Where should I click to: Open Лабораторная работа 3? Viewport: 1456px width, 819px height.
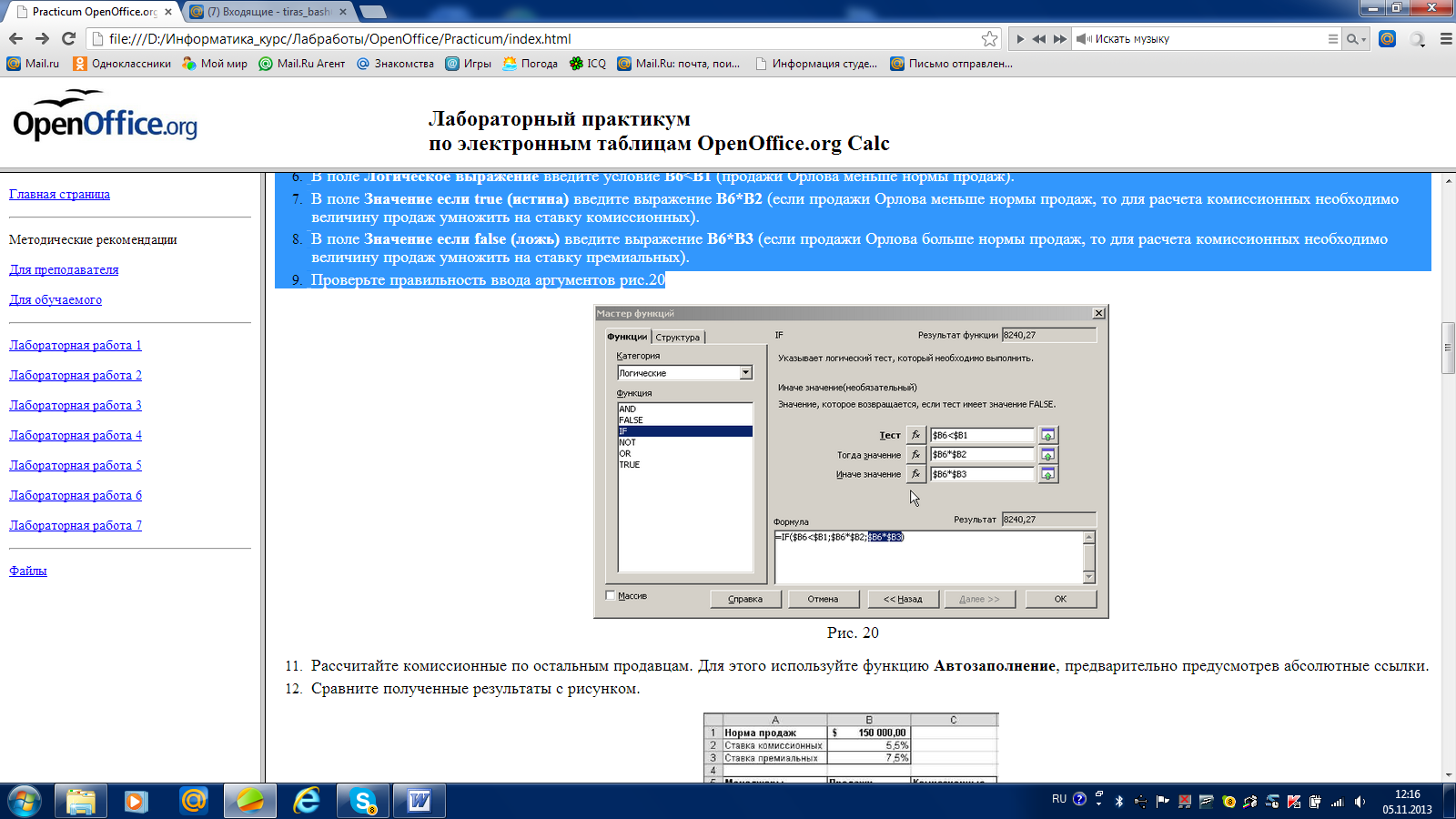(76, 405)
